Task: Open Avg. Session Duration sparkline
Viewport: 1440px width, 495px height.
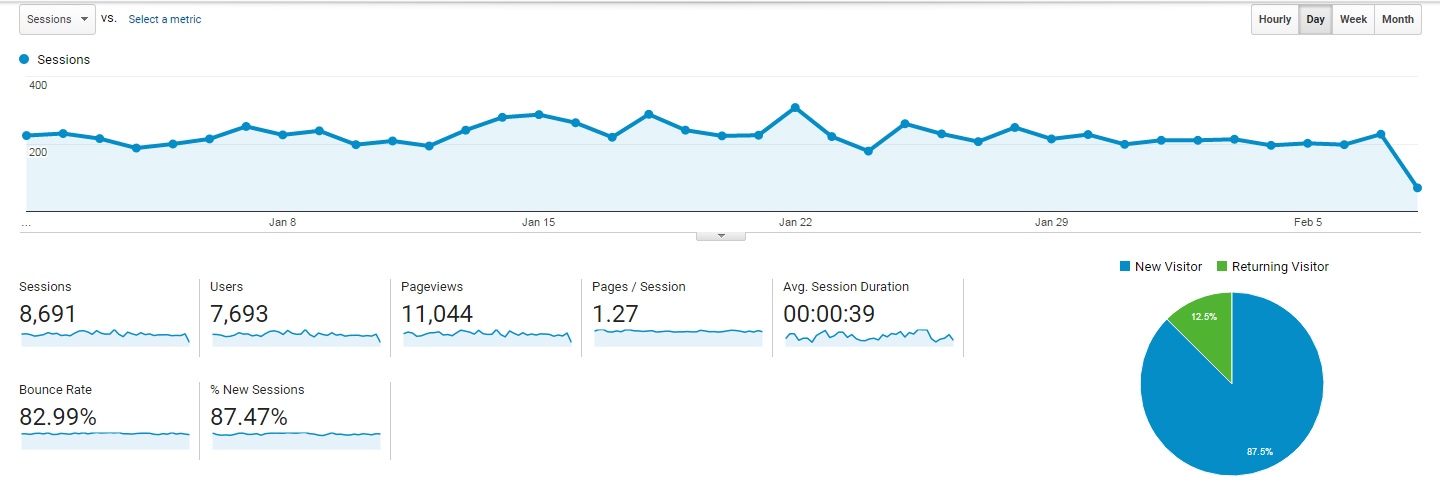Action: 868,337
